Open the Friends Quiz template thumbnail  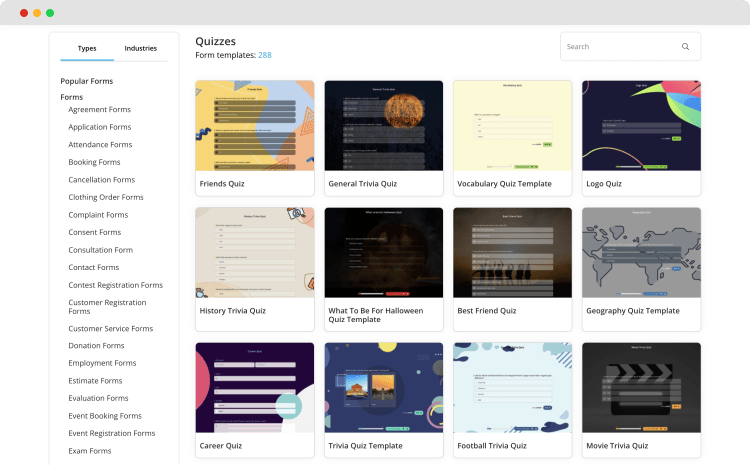[x=255, y=126]
